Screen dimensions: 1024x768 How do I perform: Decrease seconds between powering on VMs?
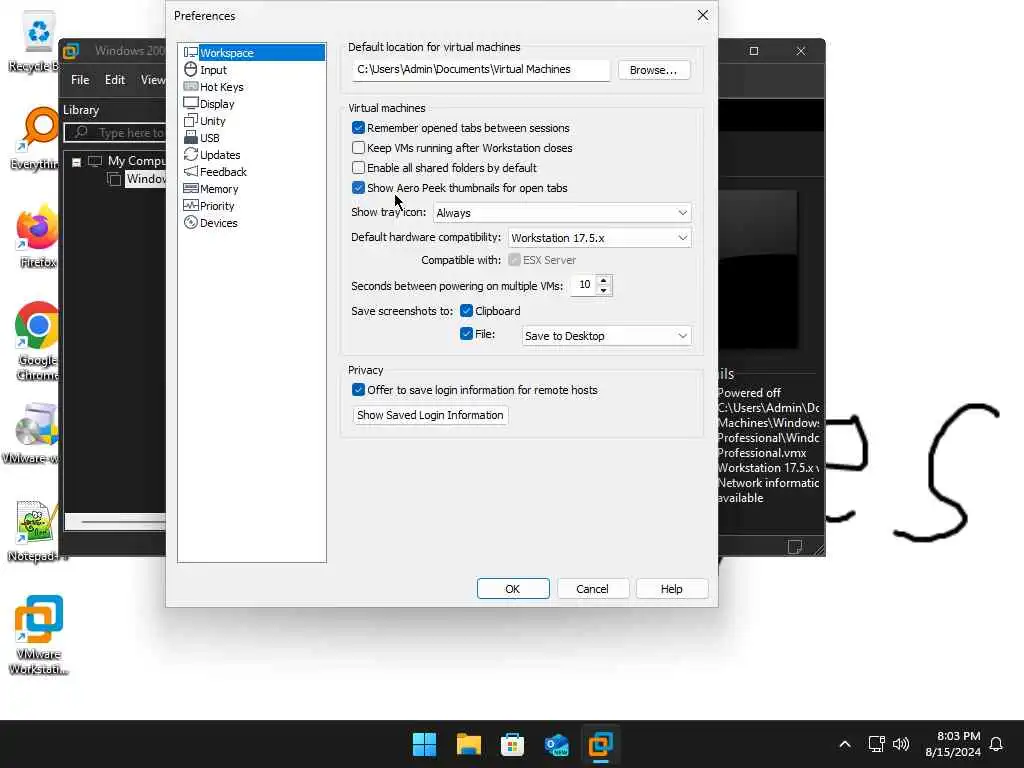[x=604, y=290]
